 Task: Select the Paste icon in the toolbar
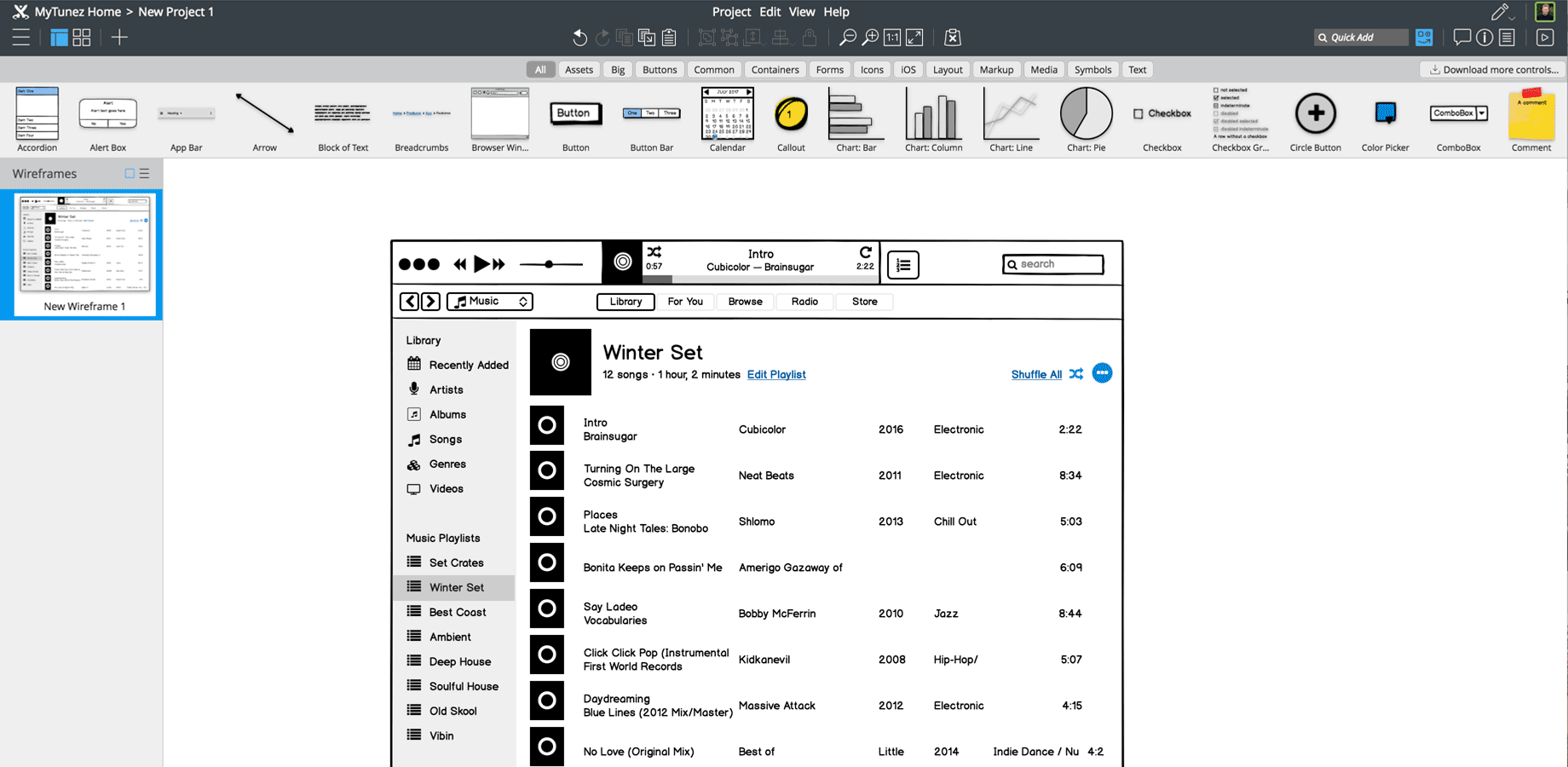[669, 37]
